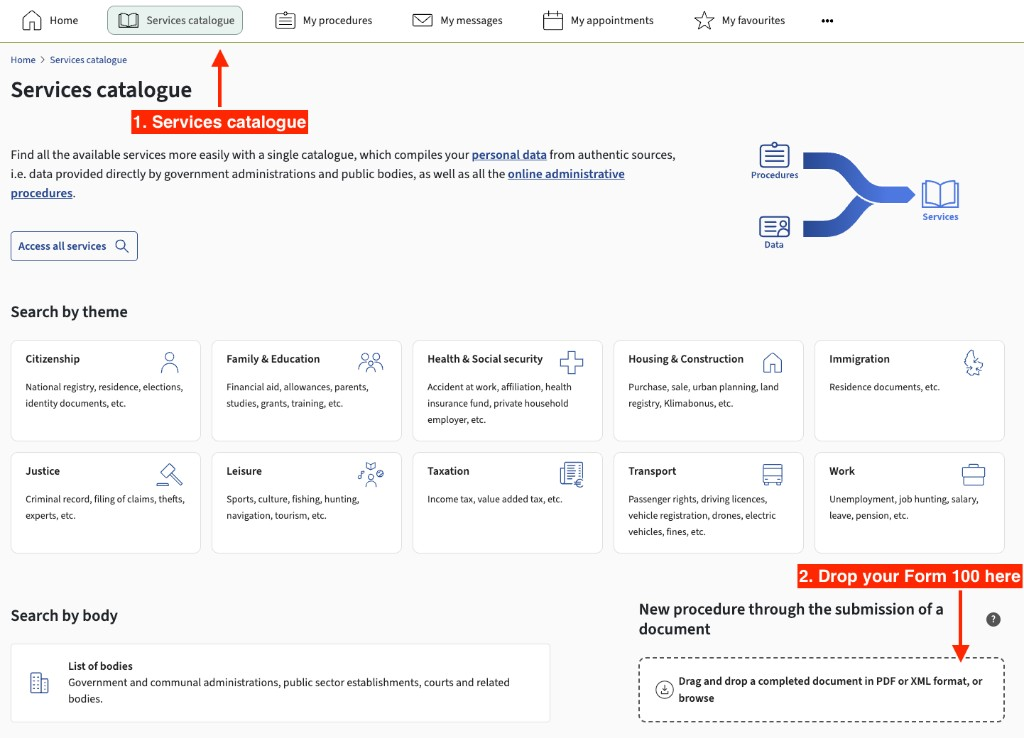Image resolution: width=1024 pixels, height=738 pixels.
Task: Follow the personal data link
Action: (x=509, y=155)
